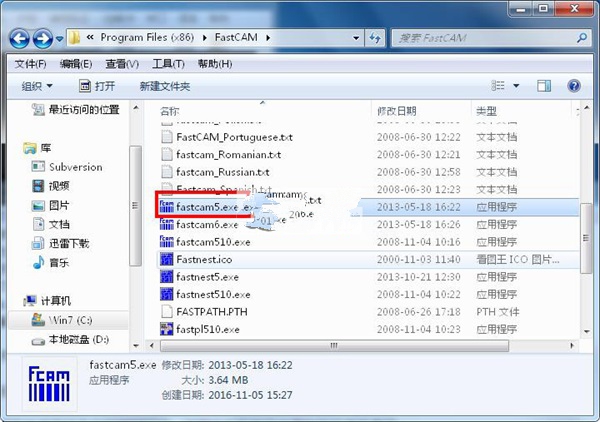The width and height of the screenshot is (600, 422).
Task: Select 迅雷下载 library
Action: click(60, 243)
